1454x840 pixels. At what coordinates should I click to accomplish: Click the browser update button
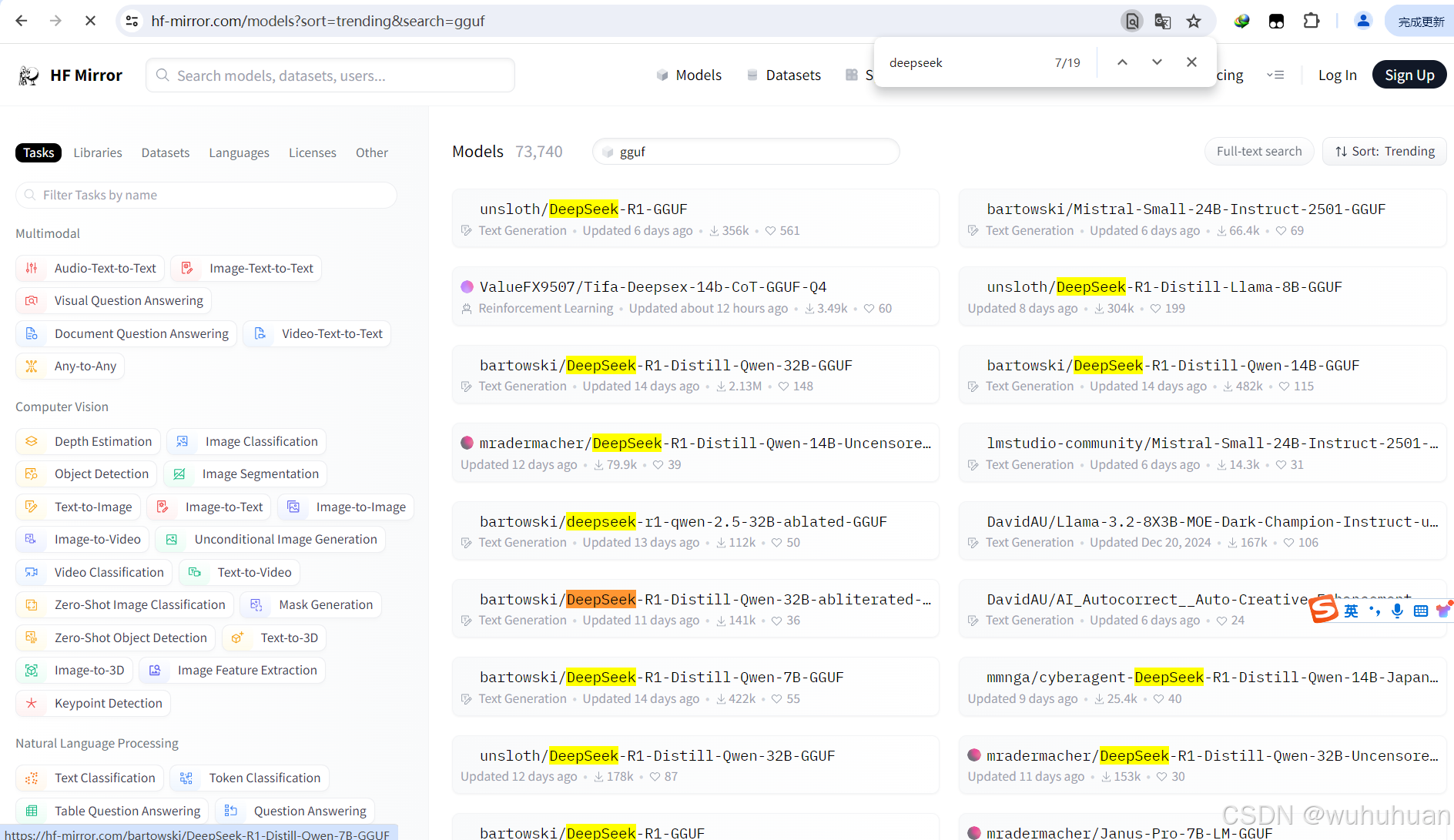(x=1421, y=21)
